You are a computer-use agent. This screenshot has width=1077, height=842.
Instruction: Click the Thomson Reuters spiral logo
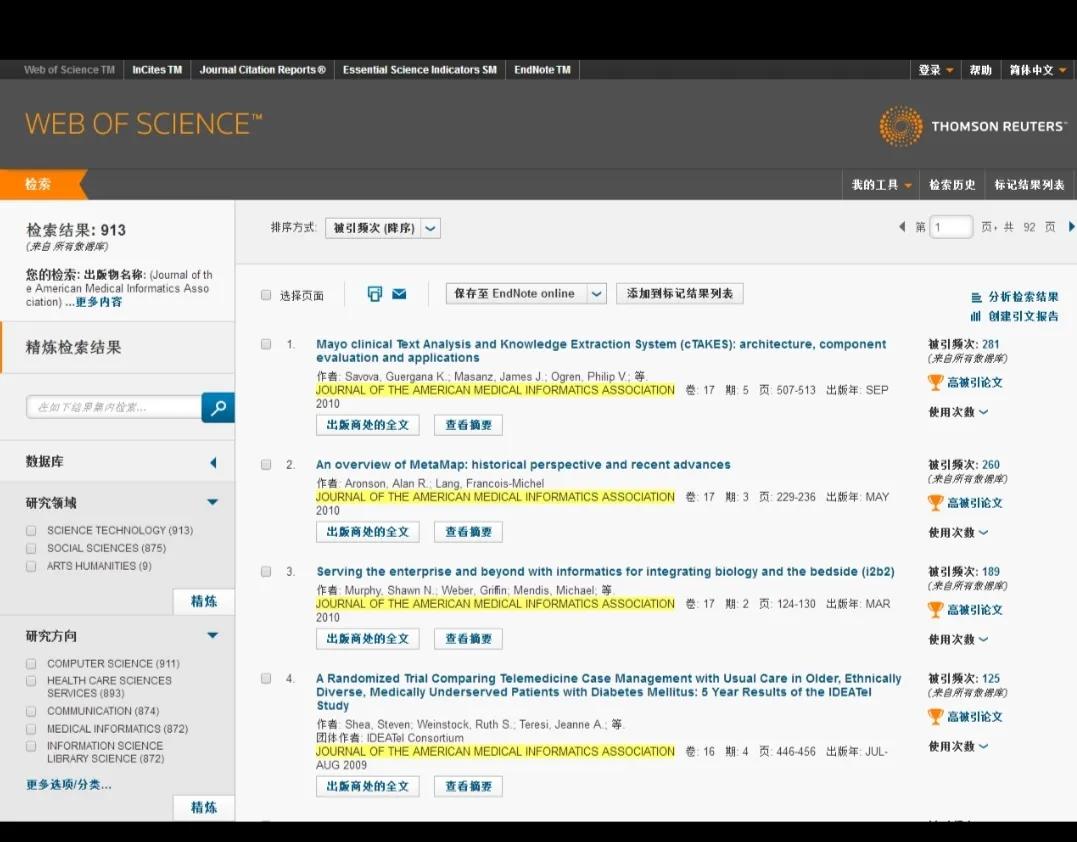(900, 128)
